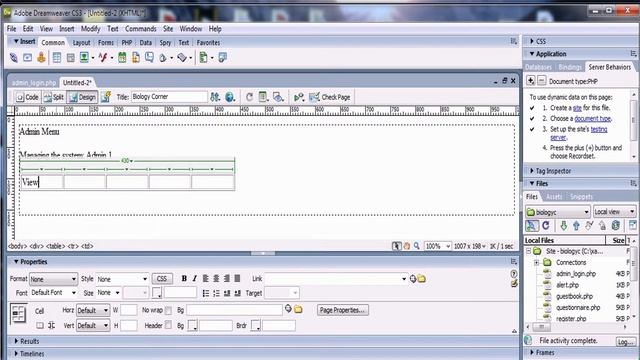640x360 pixels.
Task: Click the Images insert icon
Action: [x=84, y=58]
